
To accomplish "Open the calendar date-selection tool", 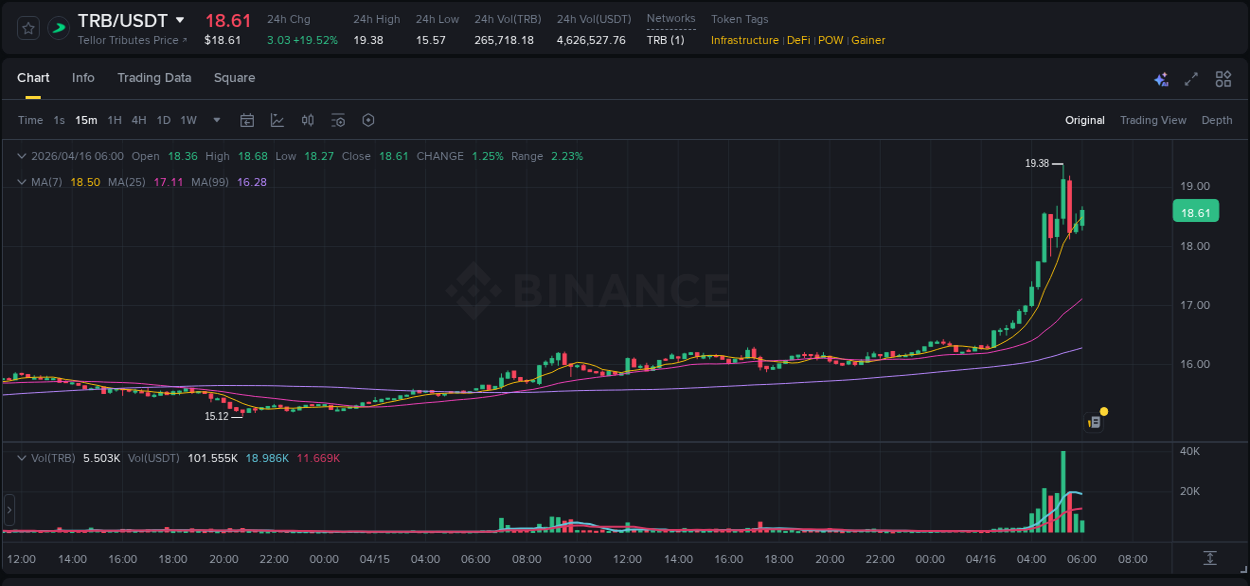I will coord(247,120).
